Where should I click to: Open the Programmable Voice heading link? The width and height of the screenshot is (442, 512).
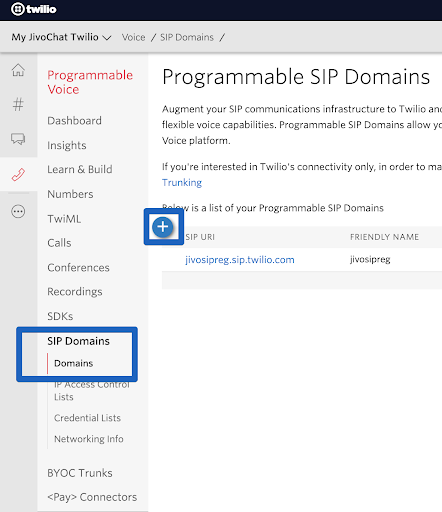coord(90,82)
